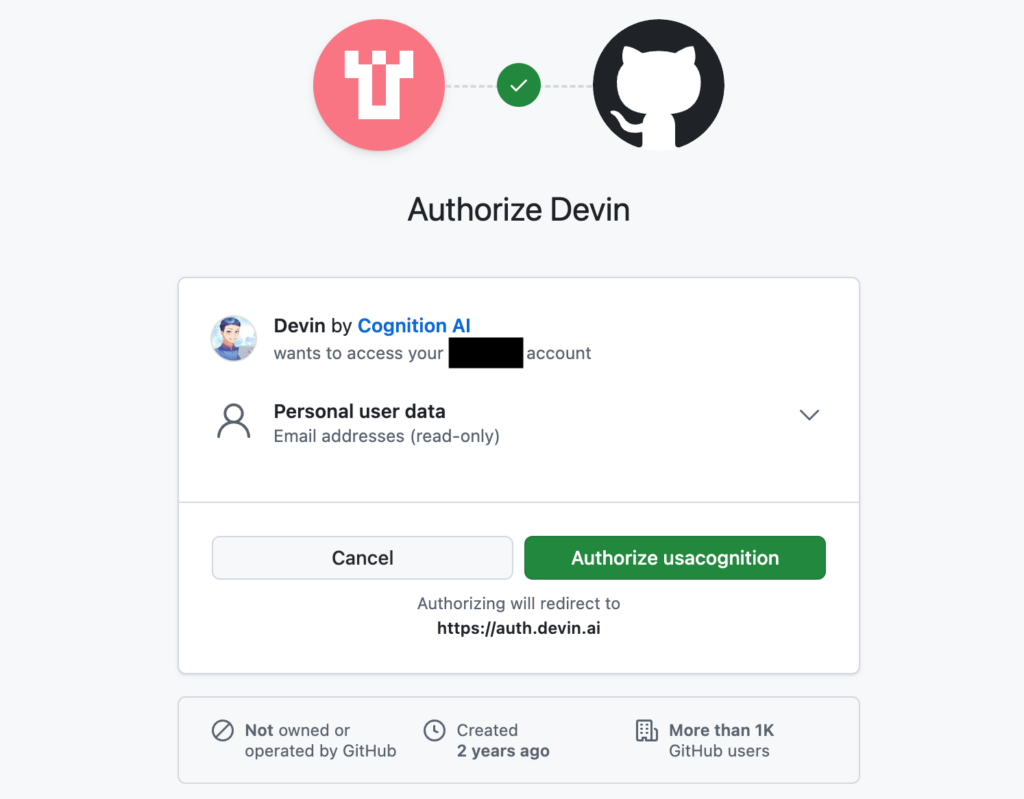Click the 'Authorize Devin' heading
Viewport: 1024px width, 799px height.
click(518, 210)
